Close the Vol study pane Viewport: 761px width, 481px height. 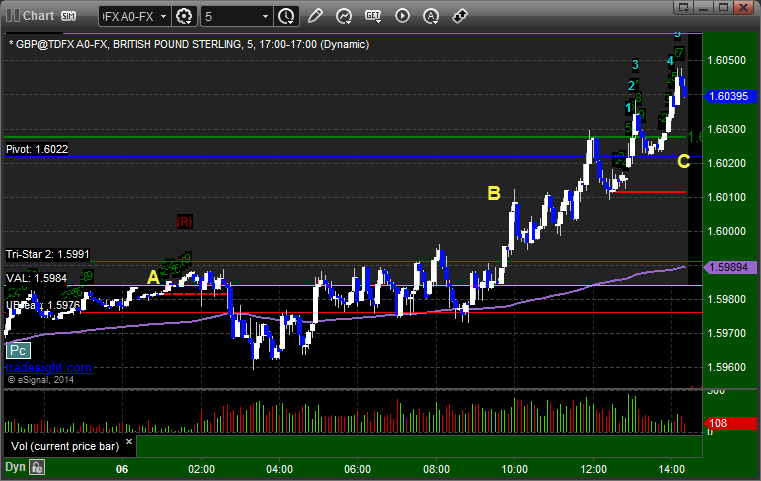pyautogui.click(x=129, y=441)
